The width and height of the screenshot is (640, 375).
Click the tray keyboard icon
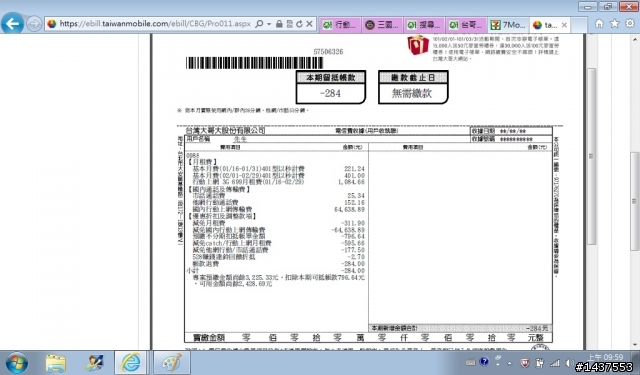click(x=470, y=362)
